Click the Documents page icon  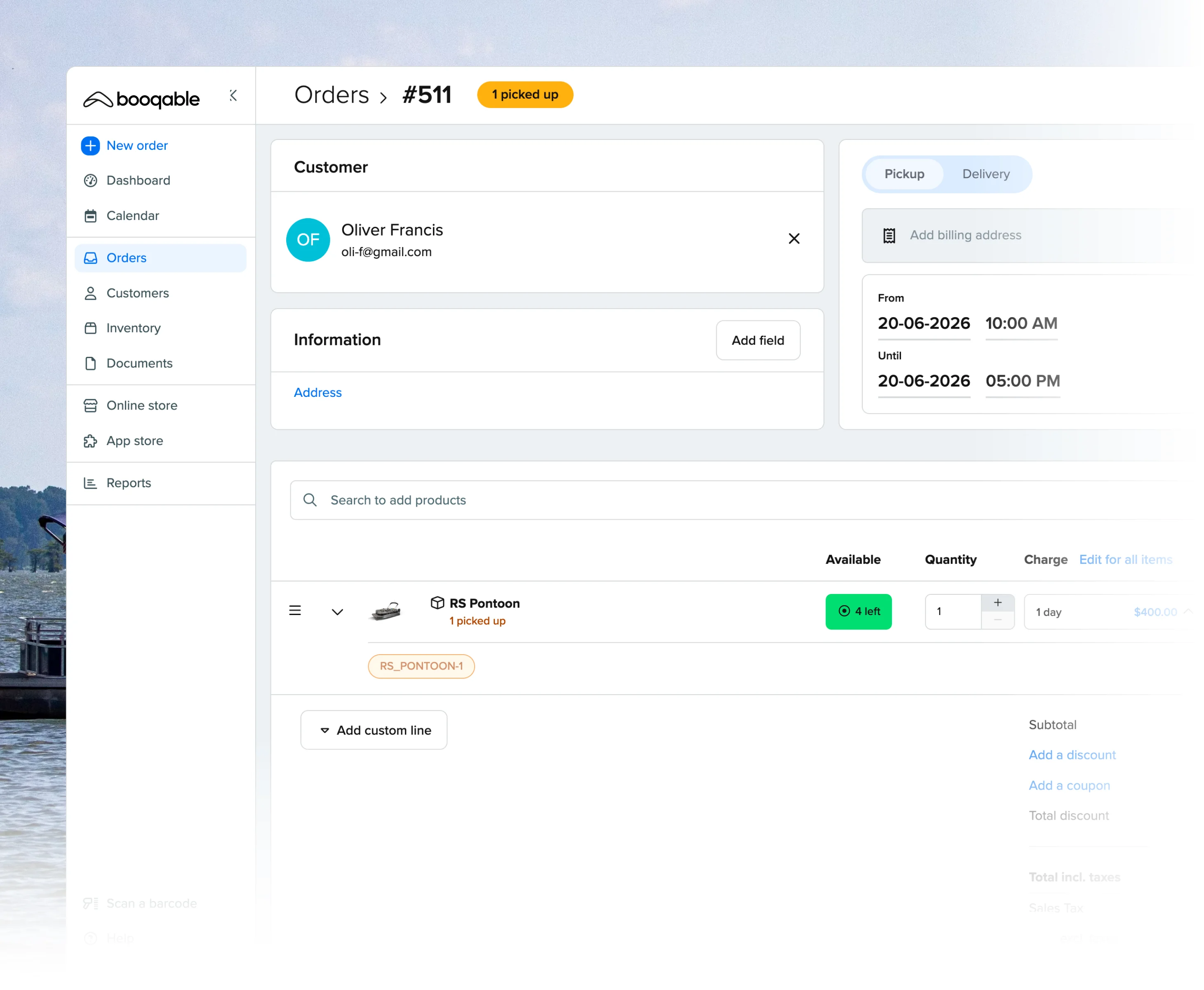90,363
